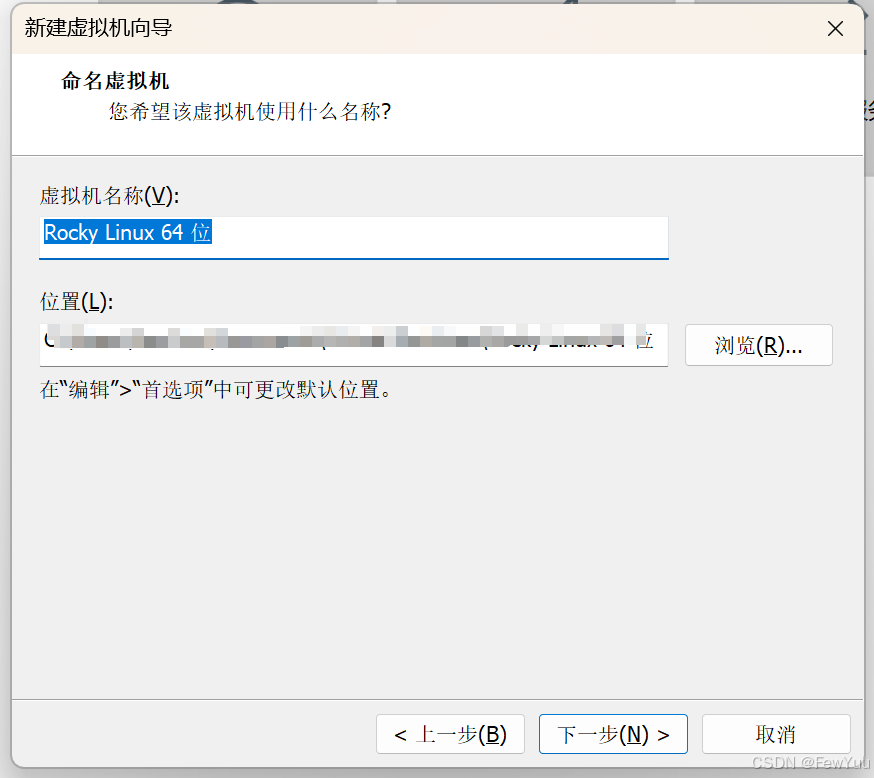
Task: Click the virtual machine name input field
Action: [x=353, y=237]
